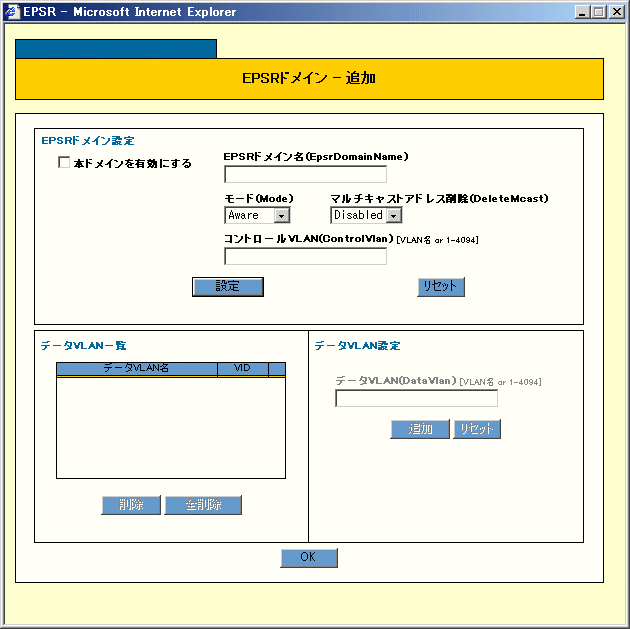
Task: Open the Mode dropdown showing Aware
Action: [x=257, y=215]
